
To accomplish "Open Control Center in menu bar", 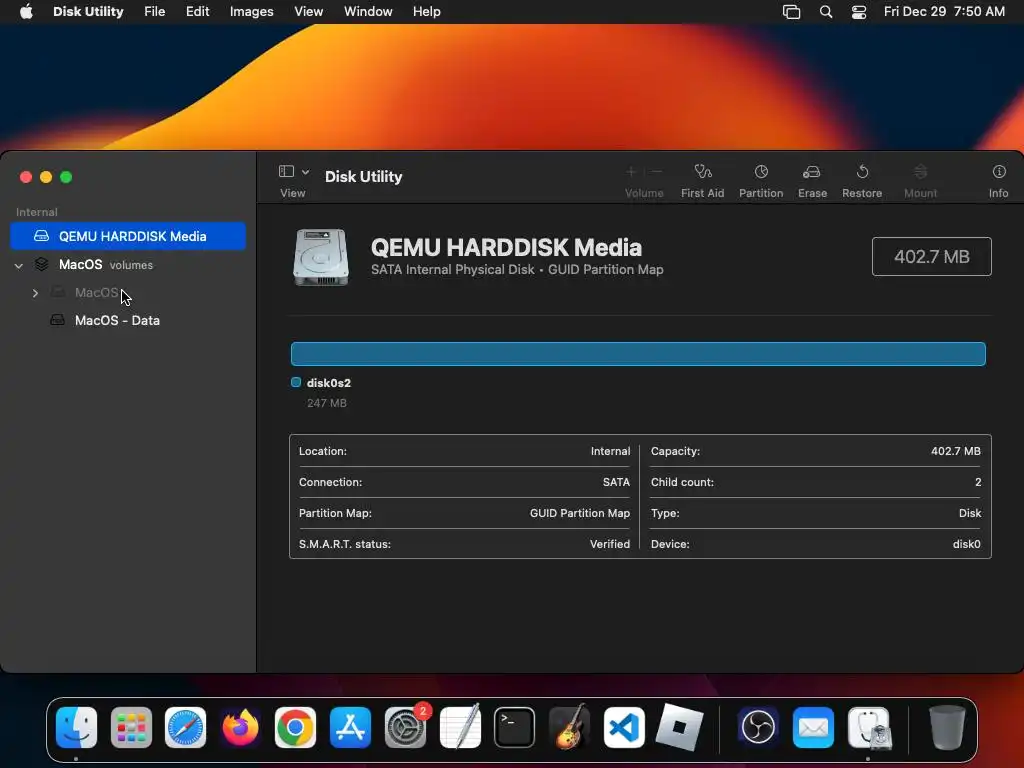I will (859, 12).
